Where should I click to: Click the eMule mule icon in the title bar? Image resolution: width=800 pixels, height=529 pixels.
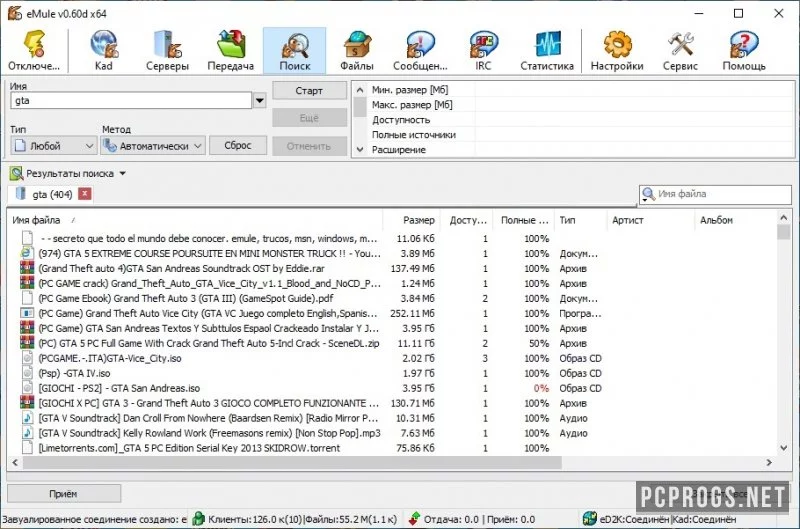14,13
